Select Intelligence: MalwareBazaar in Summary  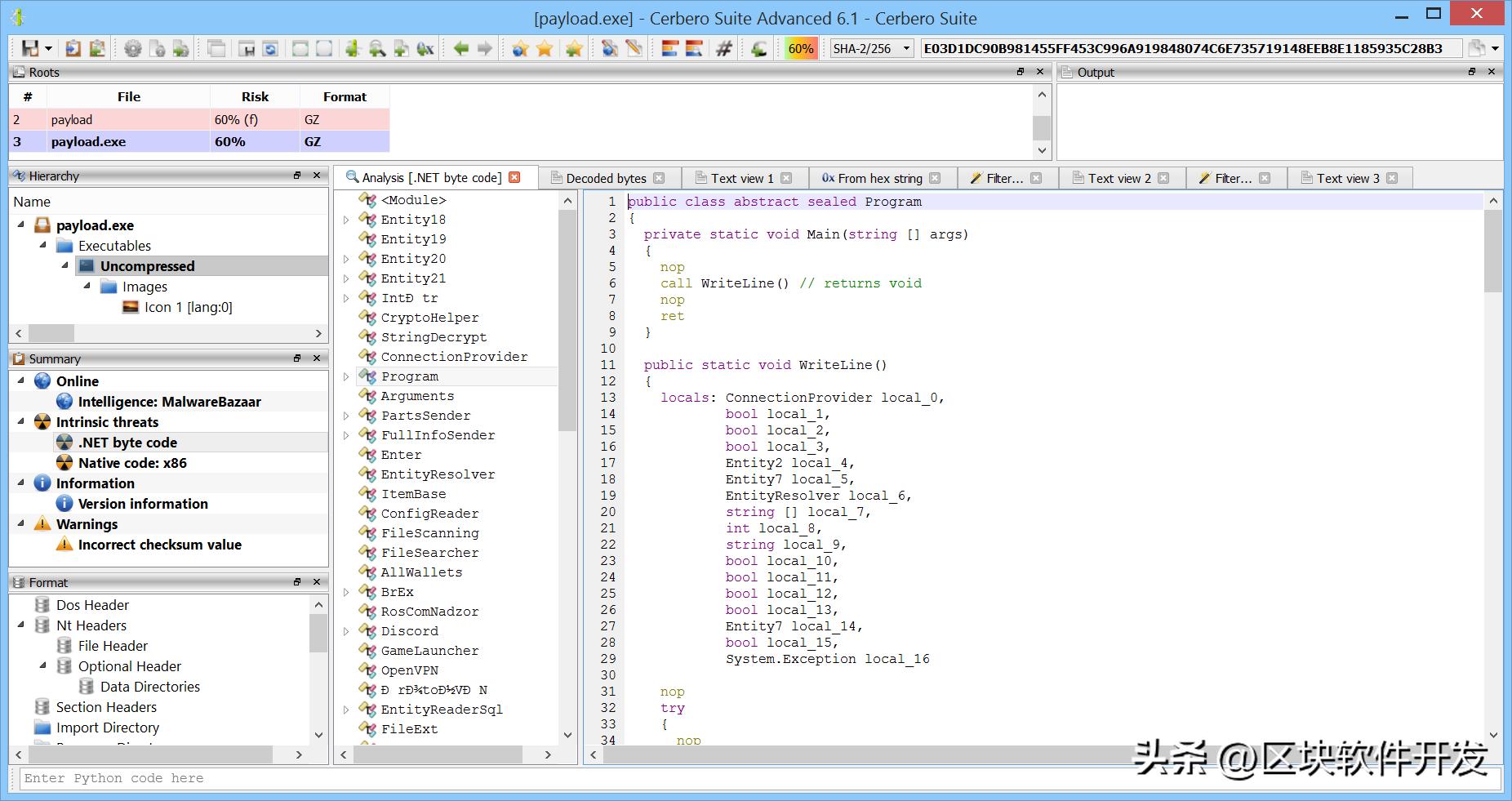[x=169, y=402]
